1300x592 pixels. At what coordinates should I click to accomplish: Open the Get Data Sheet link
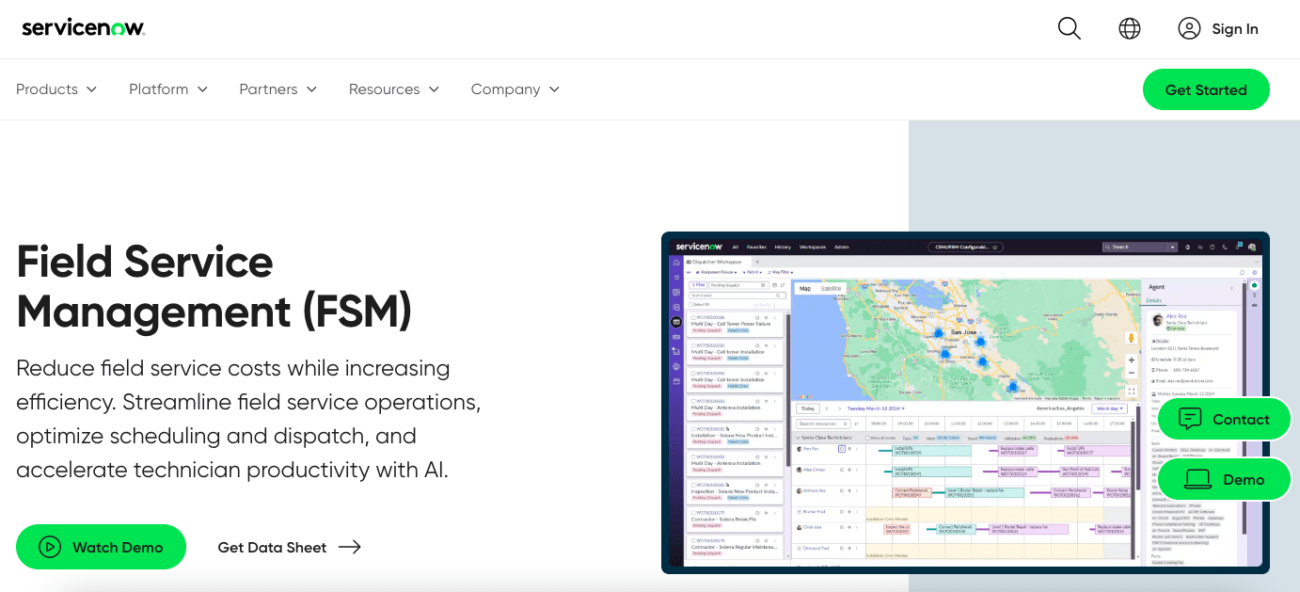pos(289,547)
